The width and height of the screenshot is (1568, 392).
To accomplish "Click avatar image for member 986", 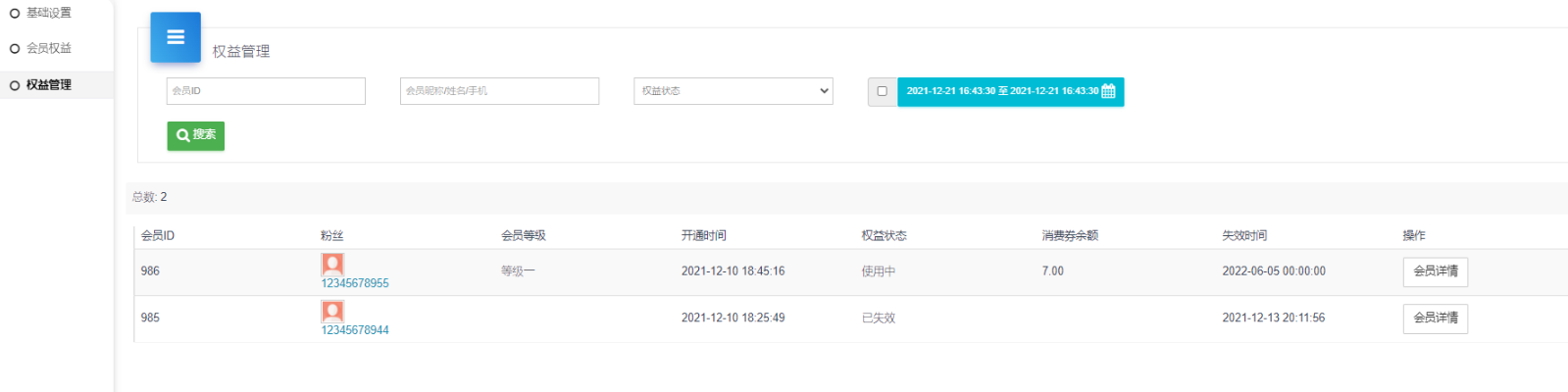I will pyautogui.click(x=332, y=264).
